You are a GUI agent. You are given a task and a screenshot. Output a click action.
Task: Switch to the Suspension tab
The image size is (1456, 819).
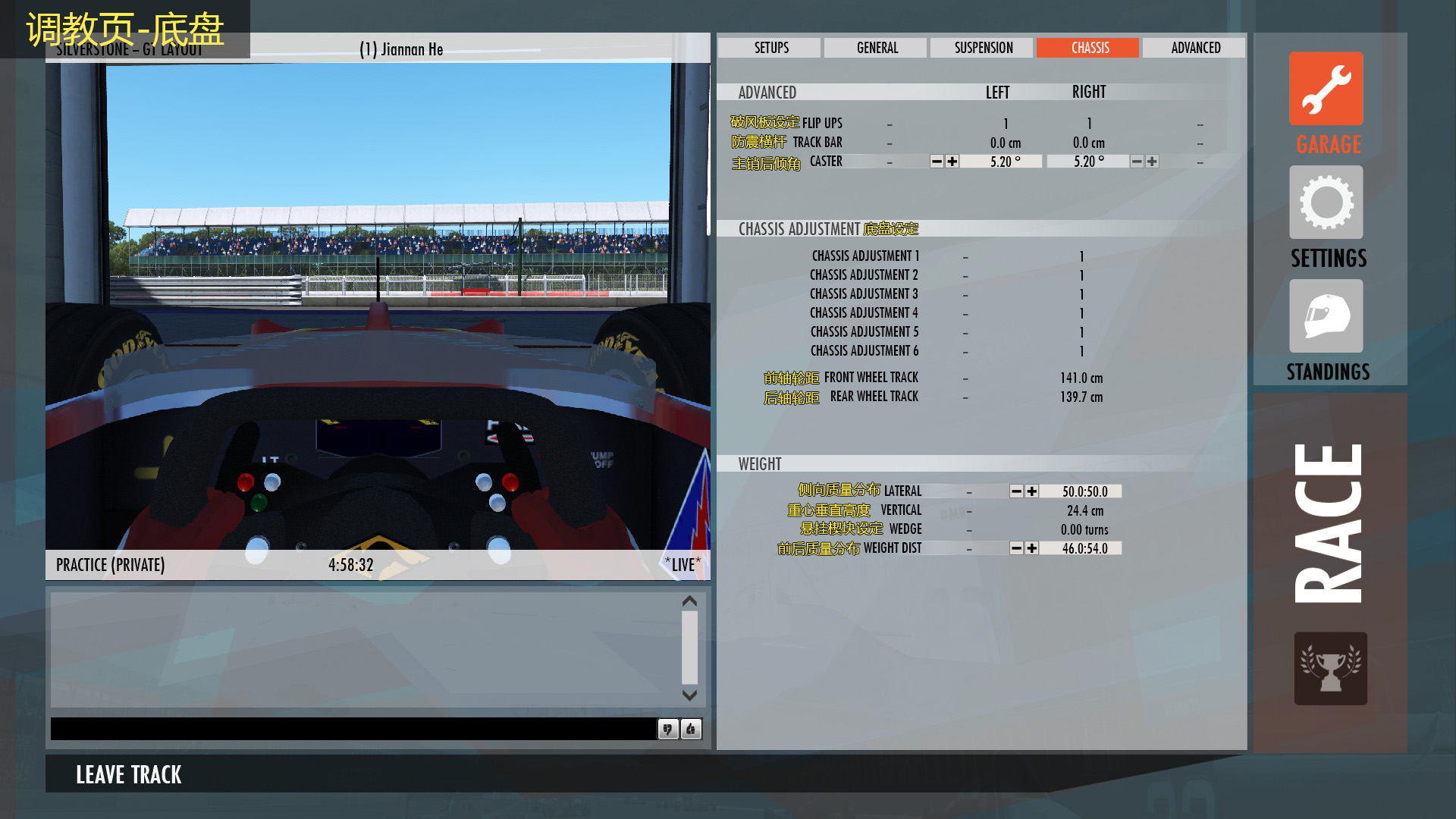[x=981, y=48]
